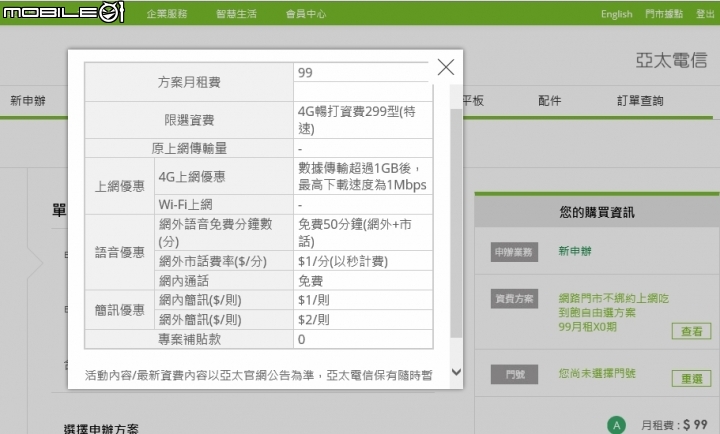Click 網內通話 row label
This screenshot has width=720, height=434.
pos(224,280)
